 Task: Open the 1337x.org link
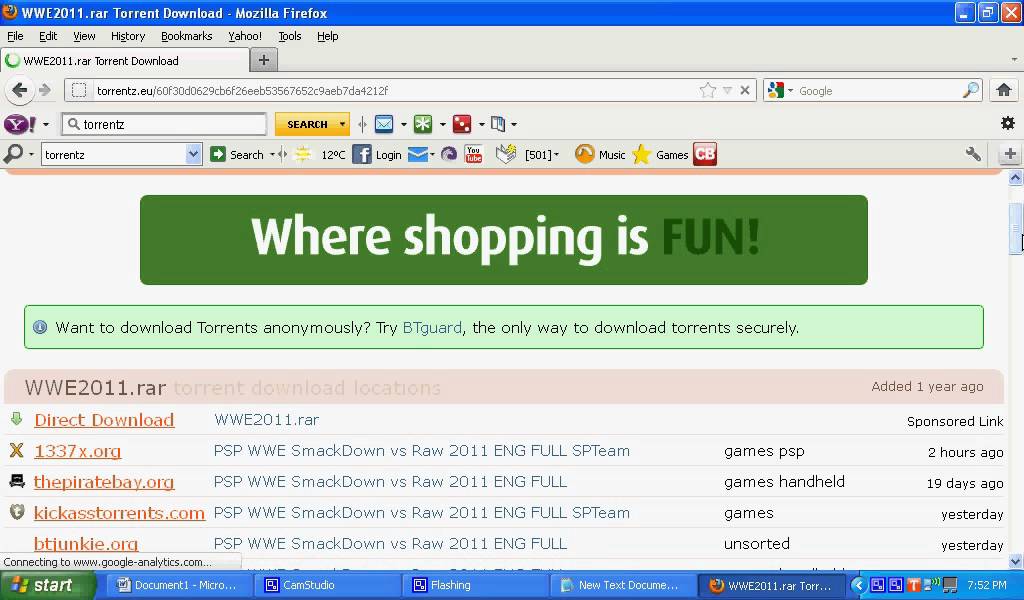pos(78,451)
